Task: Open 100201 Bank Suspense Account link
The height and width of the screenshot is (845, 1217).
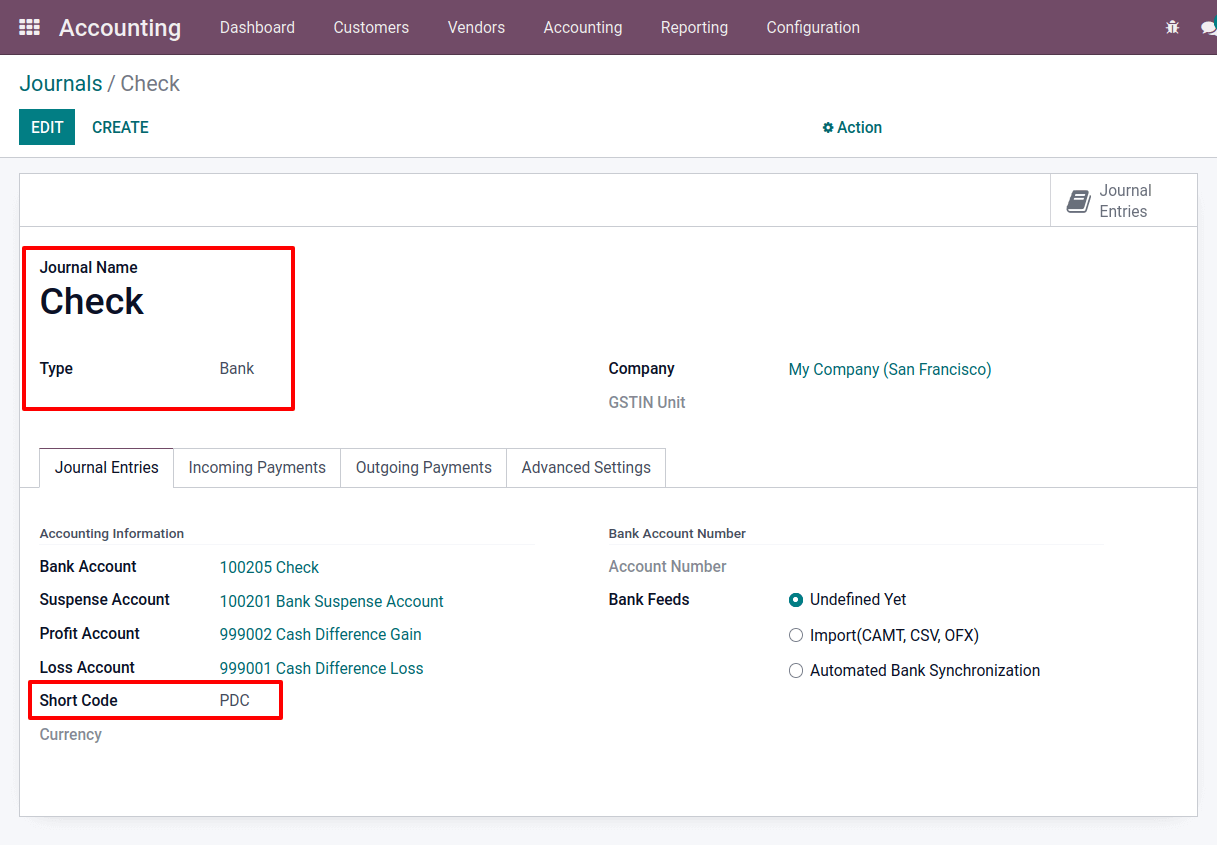Action: pos(331,602)
